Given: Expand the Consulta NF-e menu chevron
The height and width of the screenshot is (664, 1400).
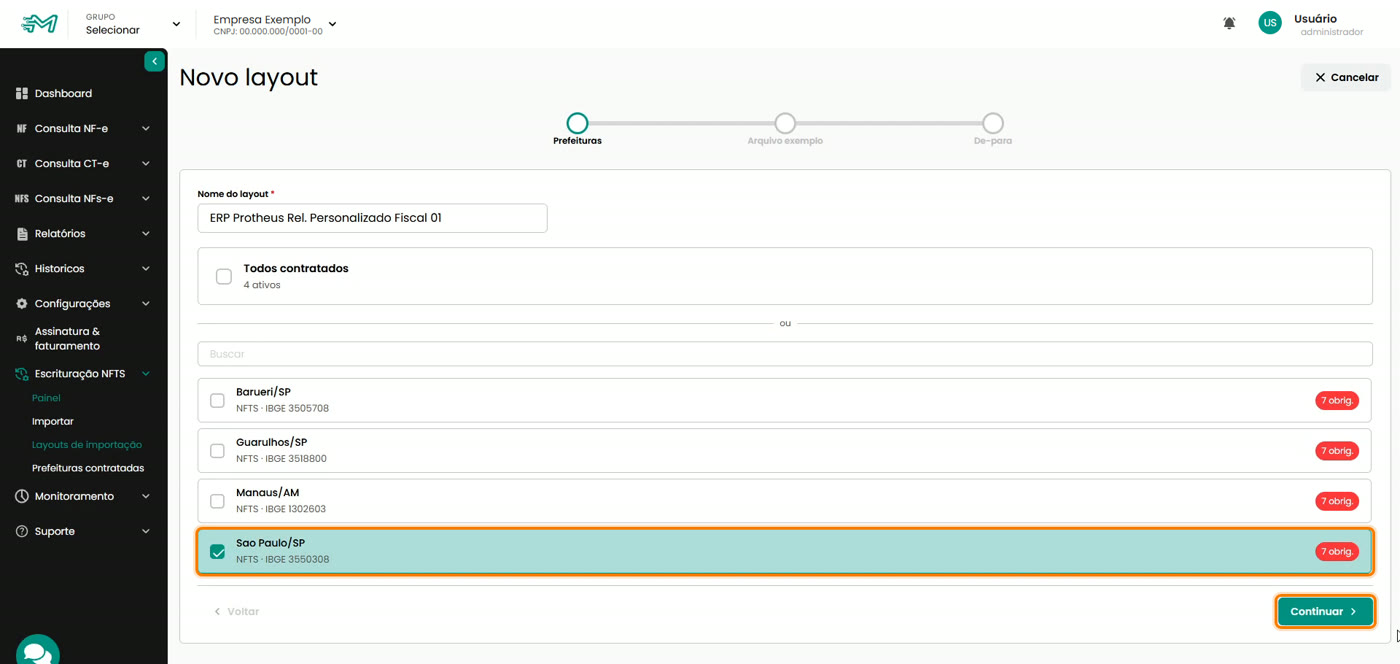Looking at the screenshot, I should 146,128.
